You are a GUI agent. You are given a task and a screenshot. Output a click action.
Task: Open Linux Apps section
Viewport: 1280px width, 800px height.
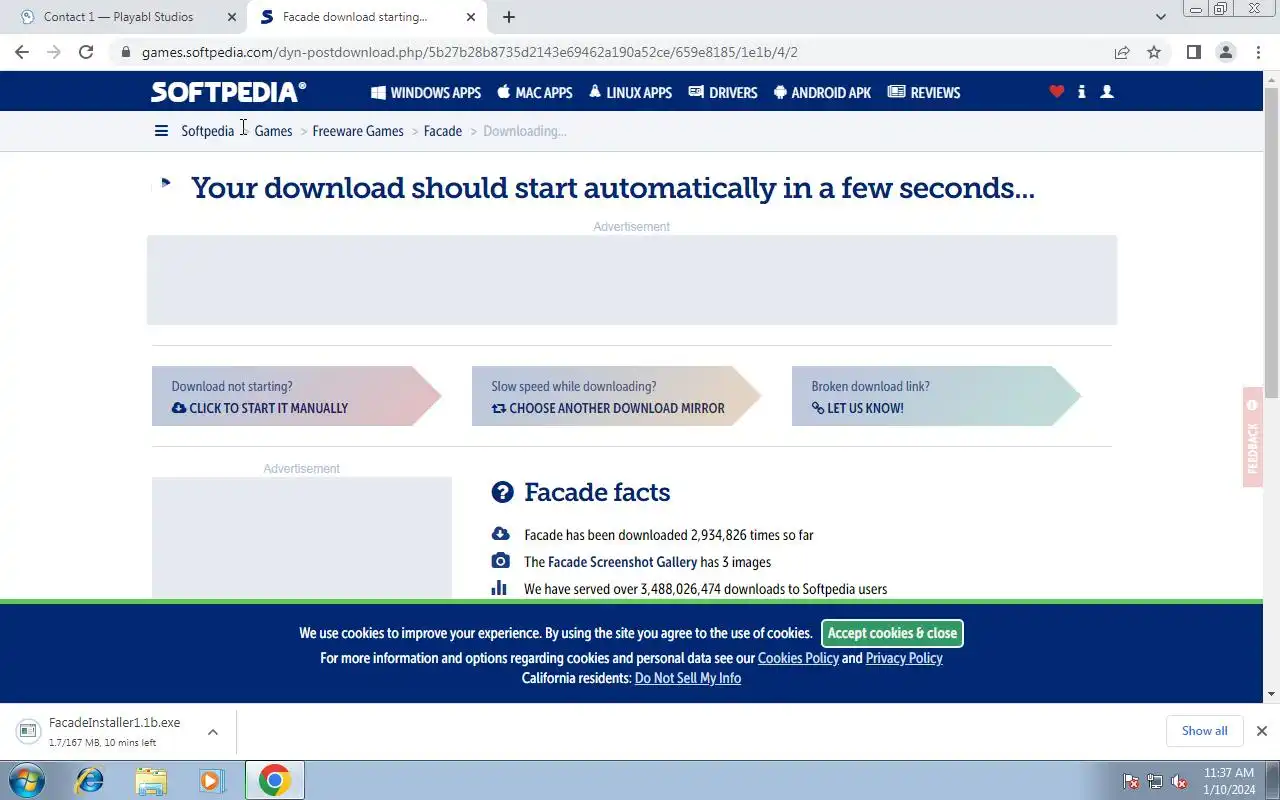pyautogui.click(x=630, y=92)
